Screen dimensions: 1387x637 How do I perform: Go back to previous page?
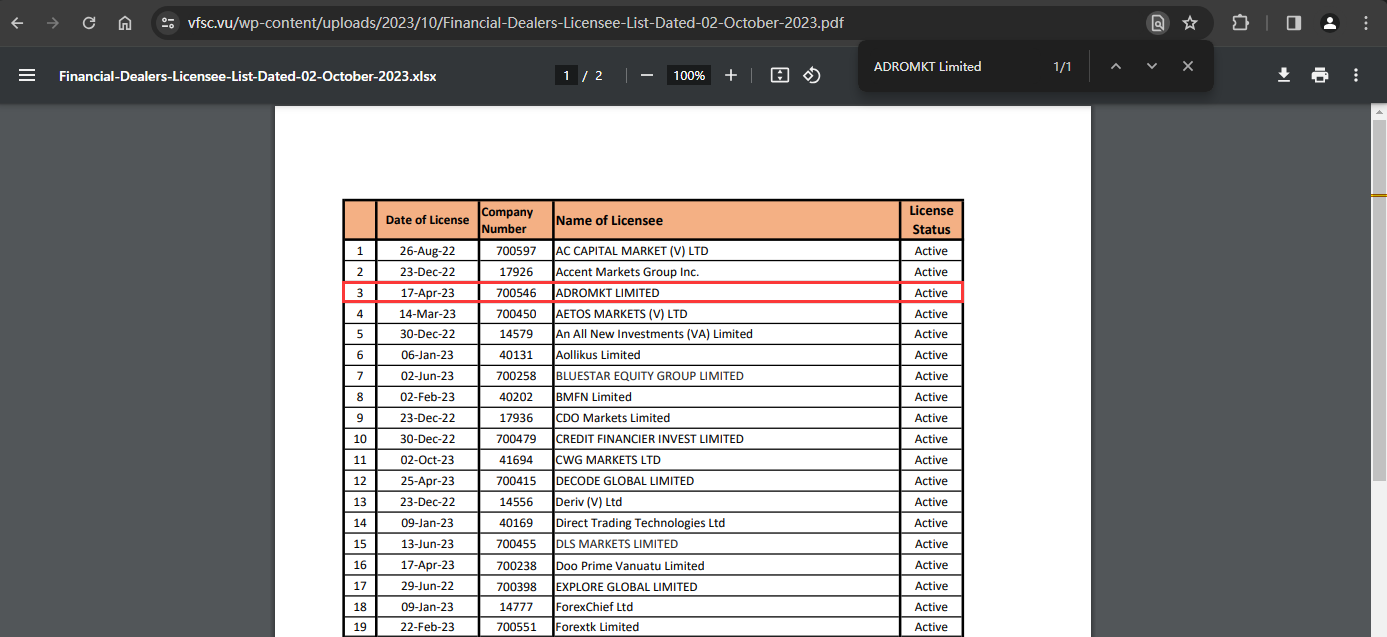17,23
